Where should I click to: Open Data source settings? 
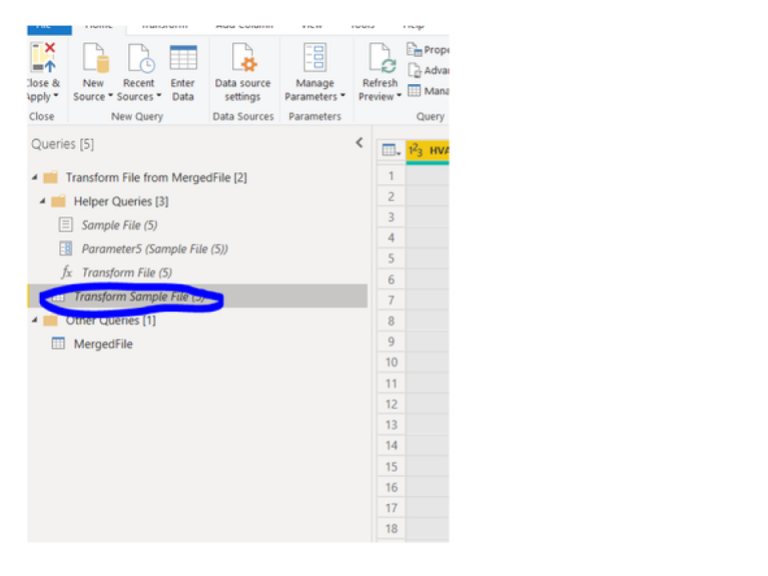[243, 72]
